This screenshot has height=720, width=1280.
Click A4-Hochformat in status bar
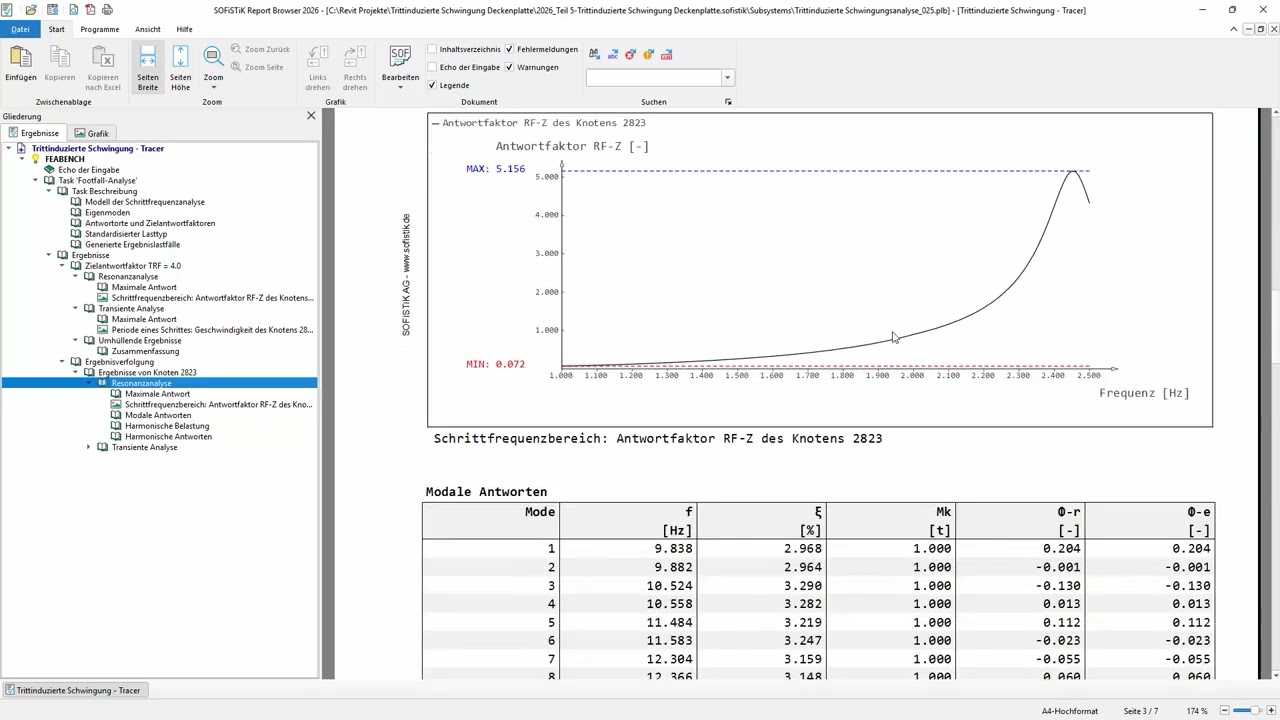[x=1070, y=711]
